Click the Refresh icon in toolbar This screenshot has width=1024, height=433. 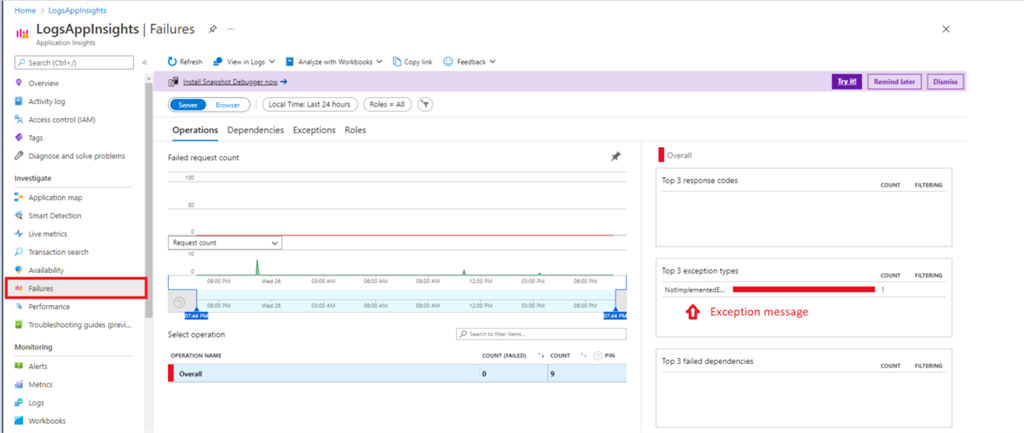point(173,61)
